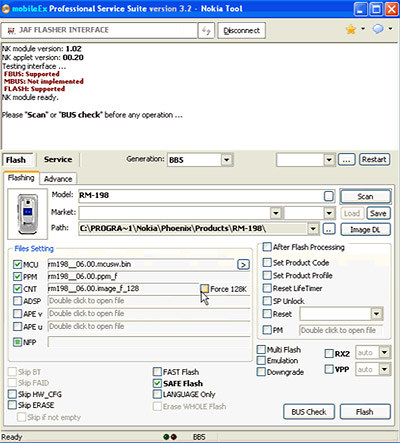Toggle the NFP checkbox
Viewport: 400px width, 443px height.
click(17, 342)
